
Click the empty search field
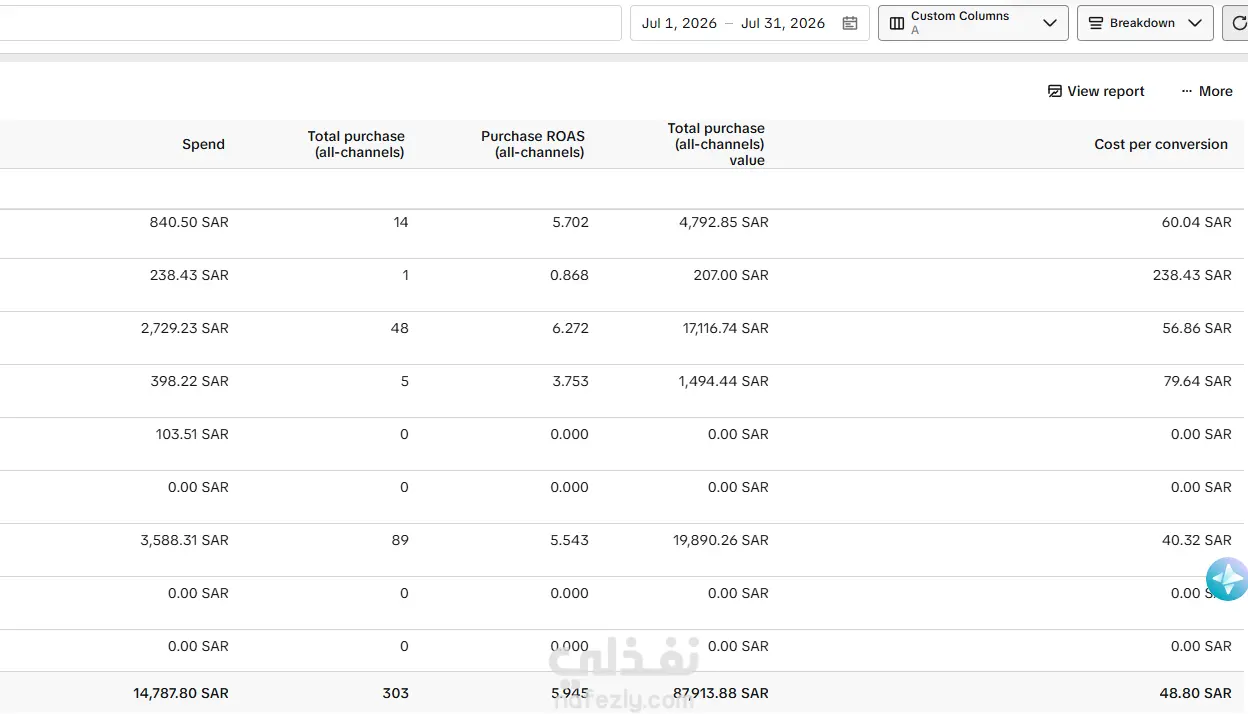point(310,23)
